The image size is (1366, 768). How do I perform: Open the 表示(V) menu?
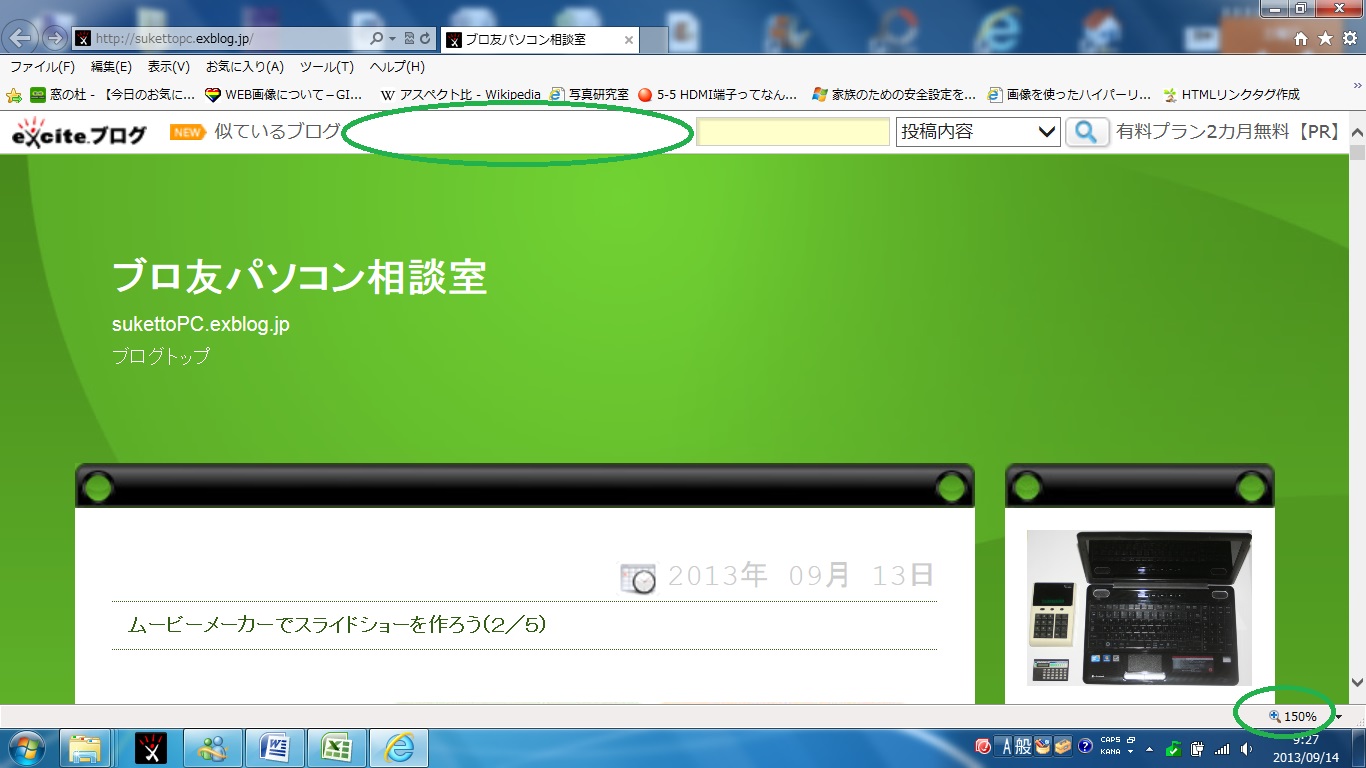pyautogui.click(x=168, y=67)
